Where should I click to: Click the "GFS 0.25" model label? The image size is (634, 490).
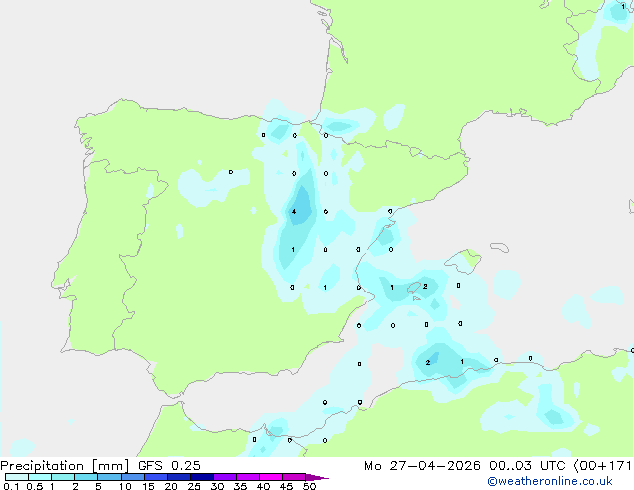pyautogui.click(x=169, y=466)
